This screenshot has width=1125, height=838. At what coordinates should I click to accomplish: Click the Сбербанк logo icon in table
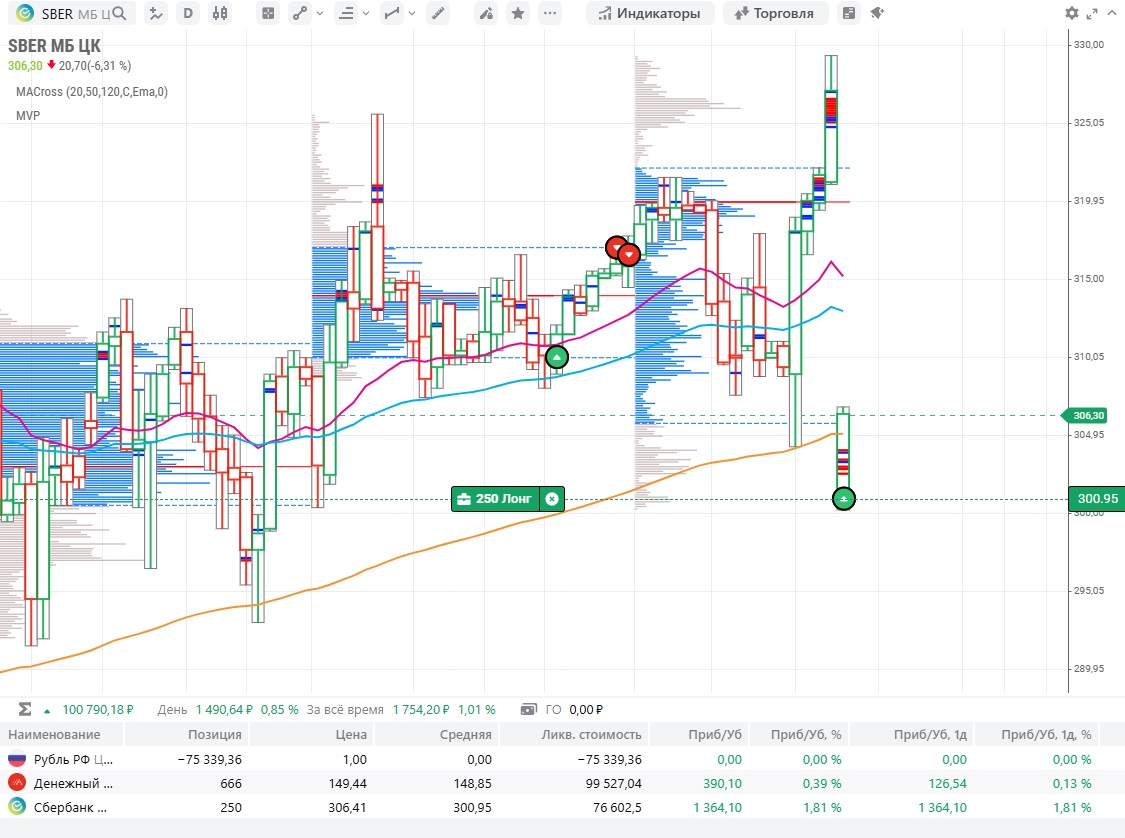tap(17, 807)
